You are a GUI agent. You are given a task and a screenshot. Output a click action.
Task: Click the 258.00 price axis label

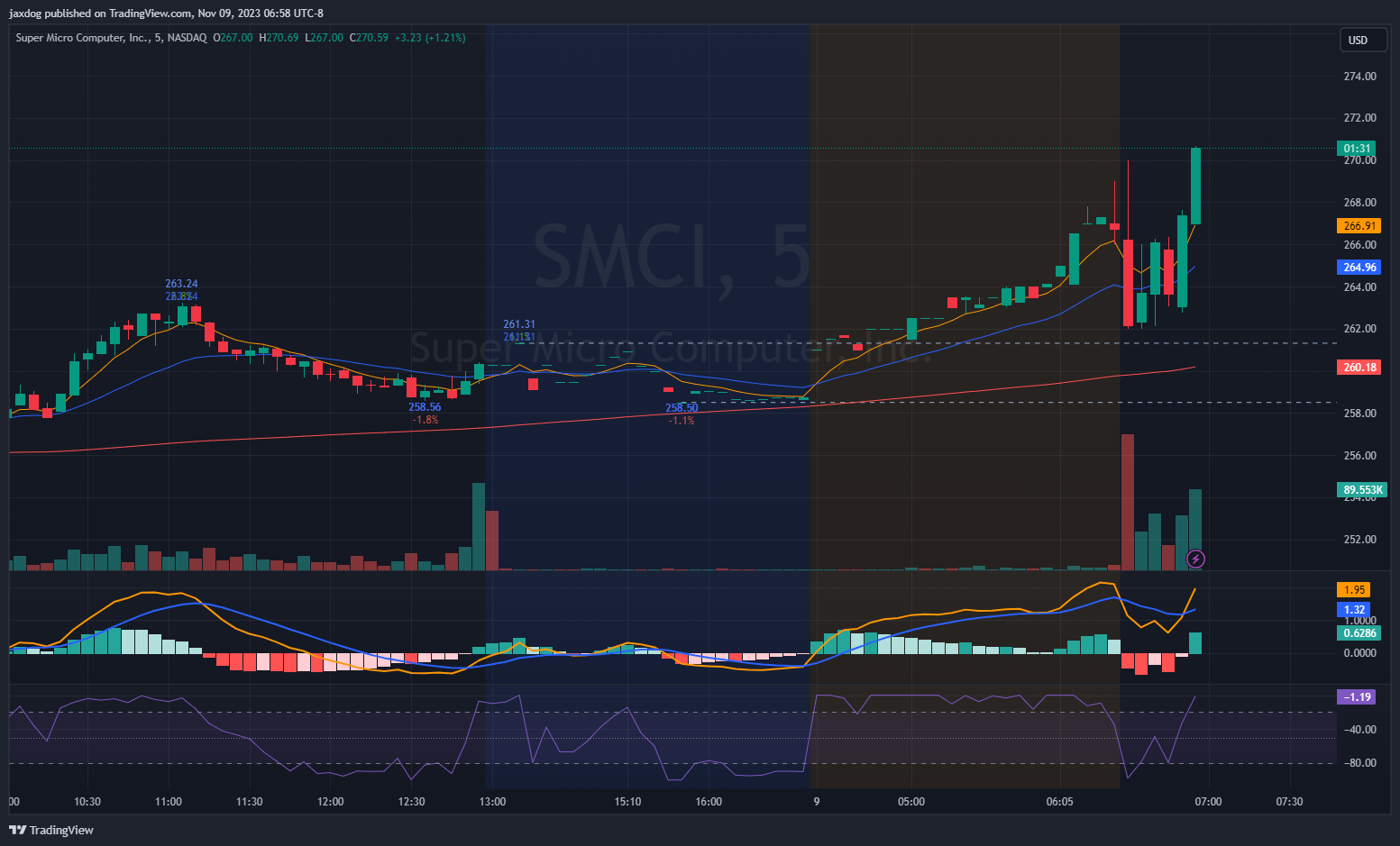pyautogui.click(x=1359, y=414)
